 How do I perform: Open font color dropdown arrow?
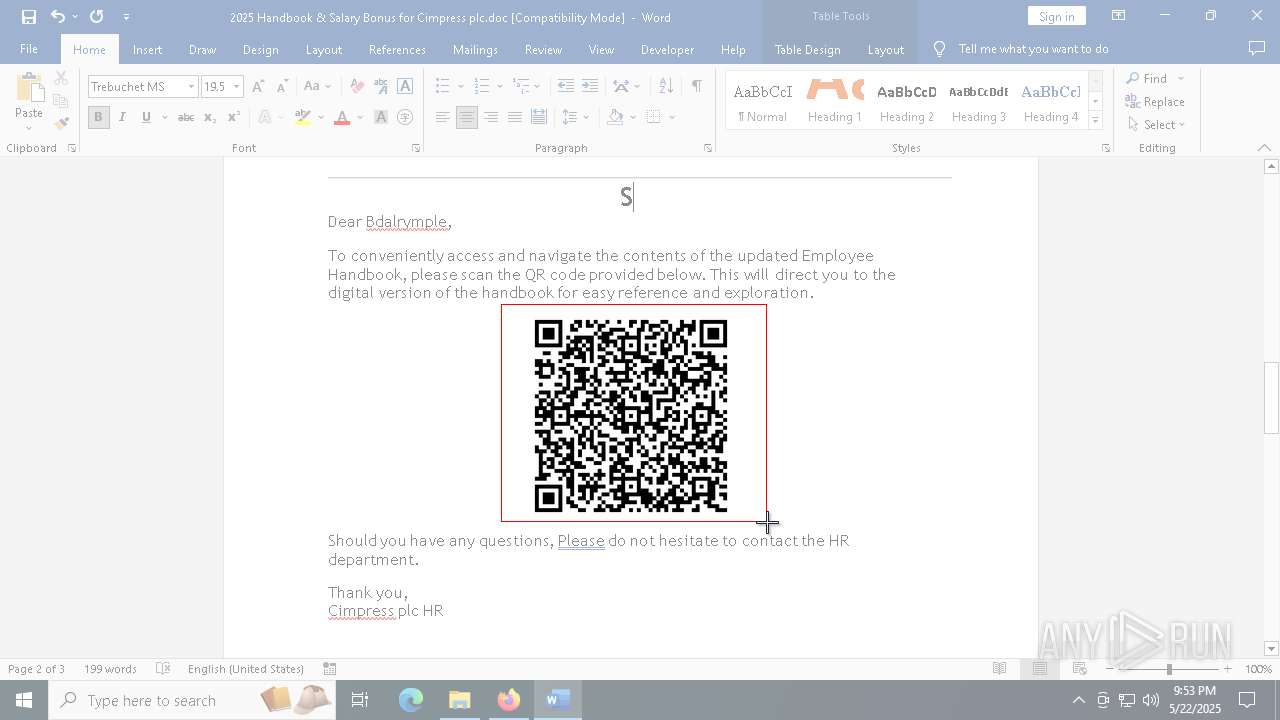(x=360, y=117)
